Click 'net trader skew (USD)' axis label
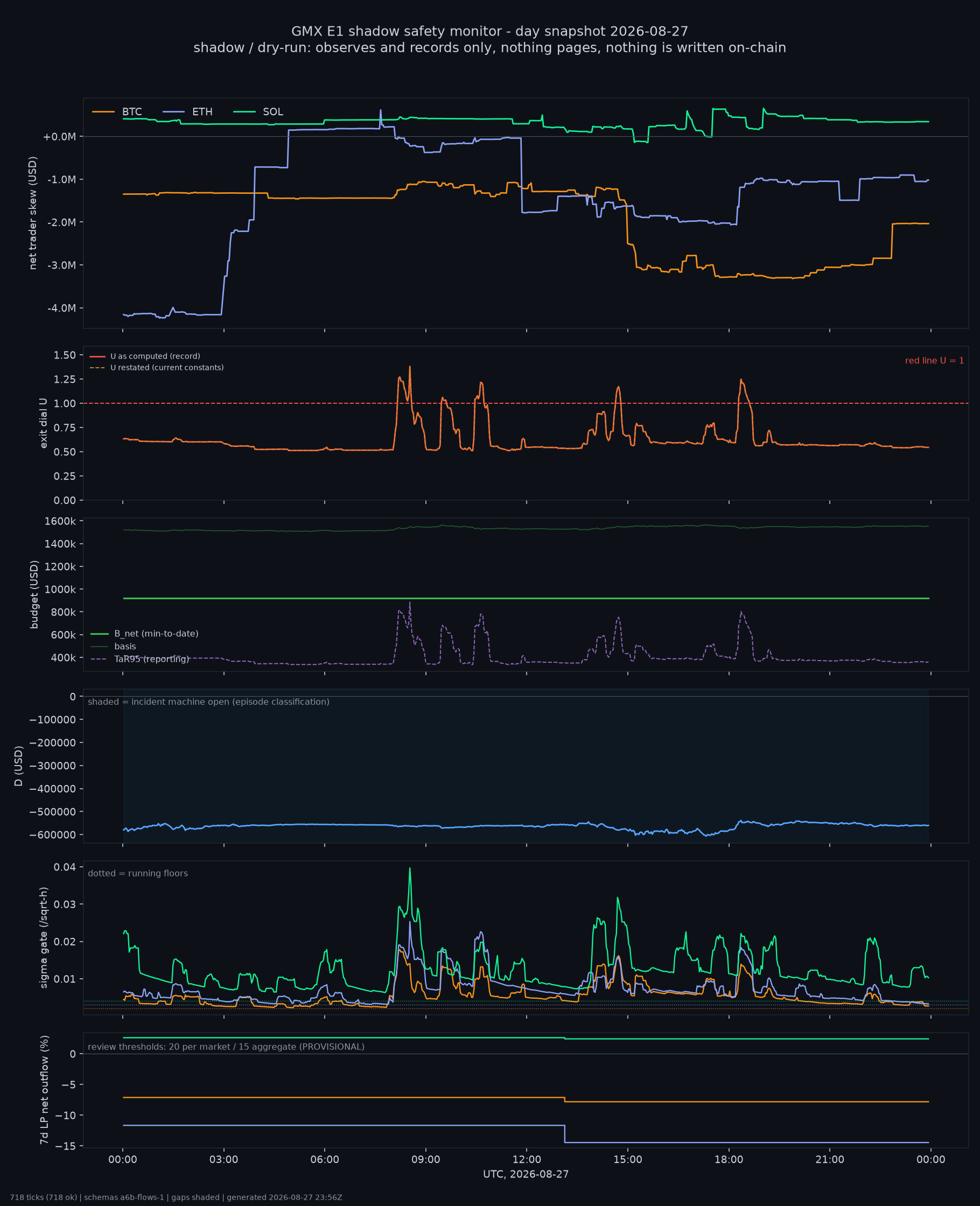 pos(33,213)
